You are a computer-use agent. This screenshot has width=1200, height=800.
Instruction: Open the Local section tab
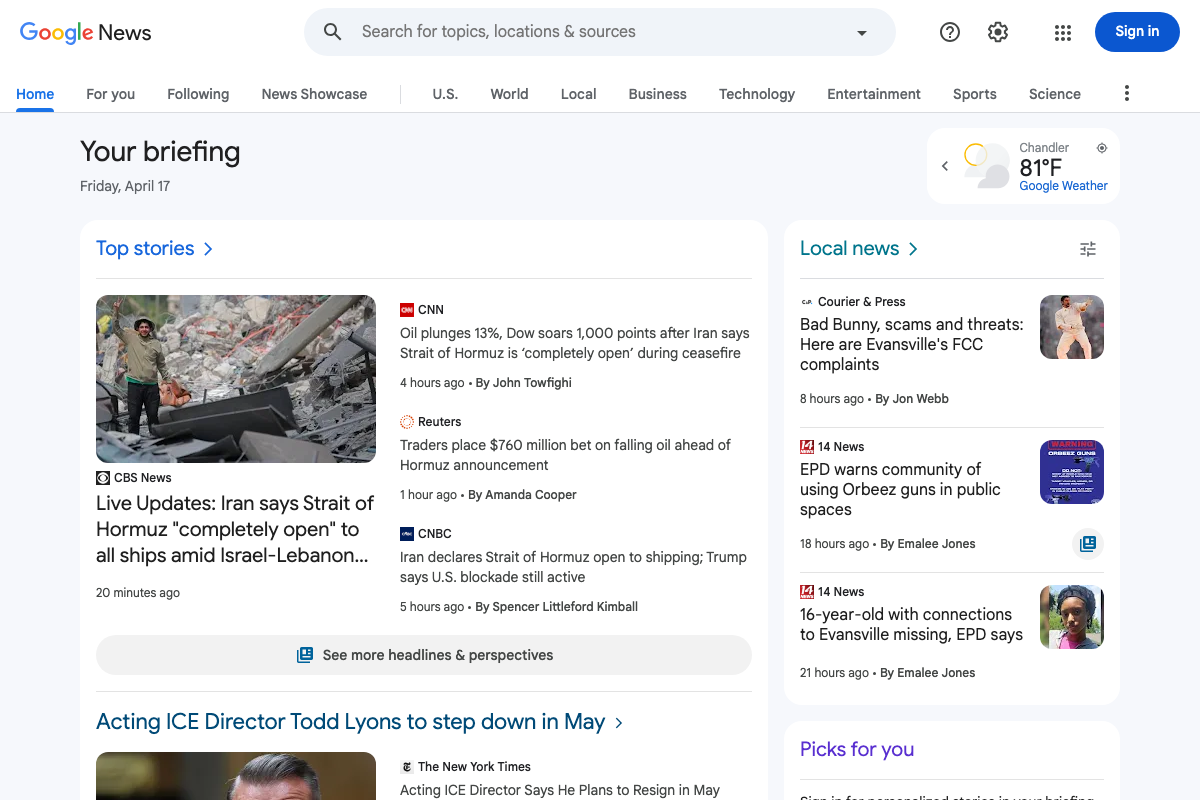(578, 94)
